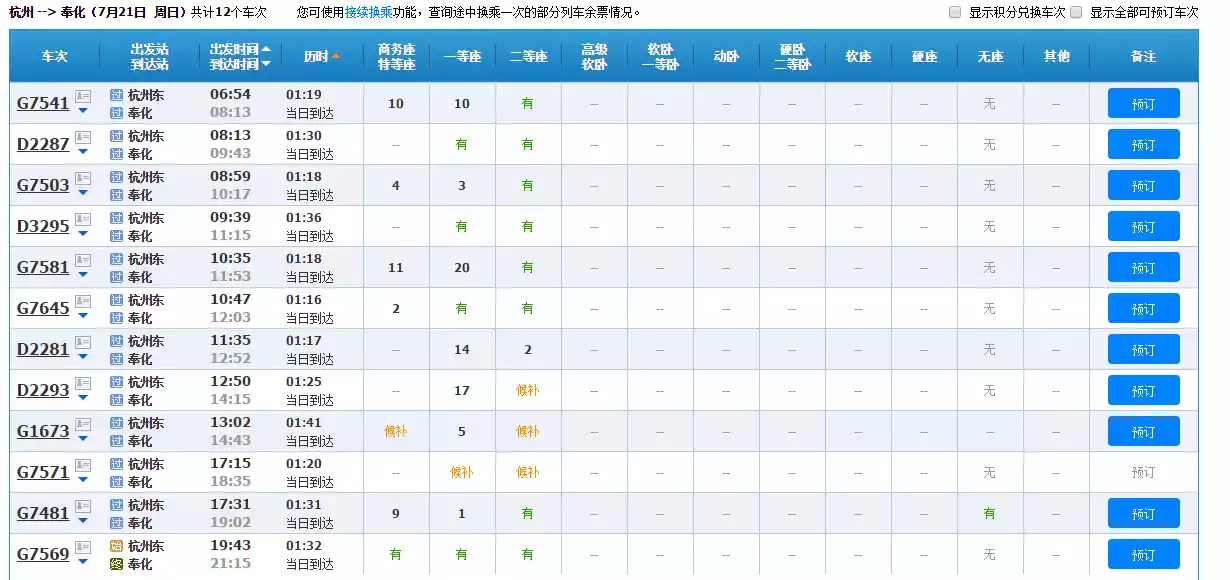Click the green 终 terminus icon for G7569
This screenshot has width=1230, height=580.
[116, 564]
